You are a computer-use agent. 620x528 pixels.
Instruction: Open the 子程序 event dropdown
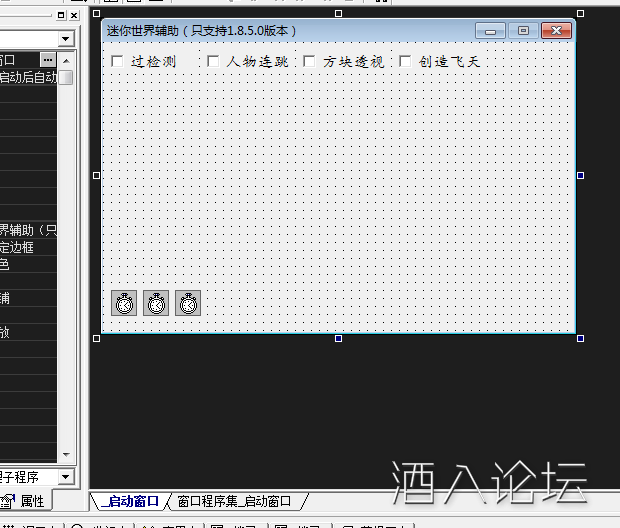coord(66,478)
